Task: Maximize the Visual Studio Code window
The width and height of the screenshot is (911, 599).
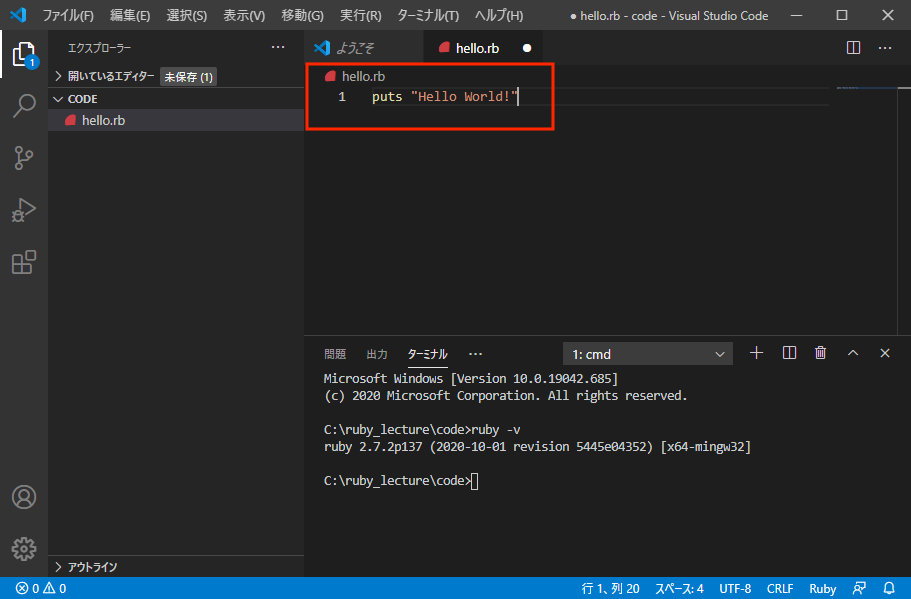Action: (842, 16)
